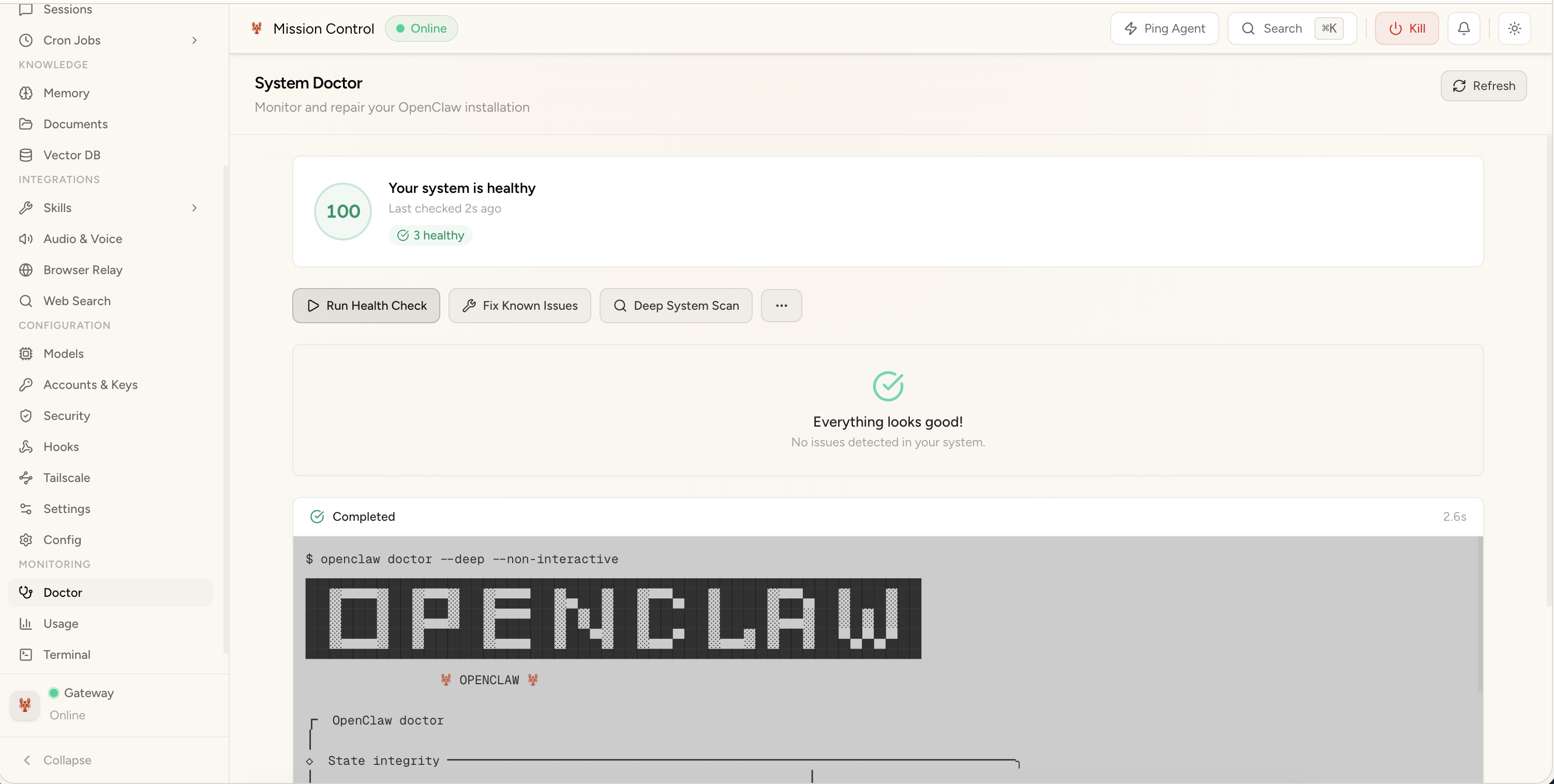Viewport: 1554px width, 784px height.
Task: Open the Hooks configuration page
Action: tap(62, 446)
